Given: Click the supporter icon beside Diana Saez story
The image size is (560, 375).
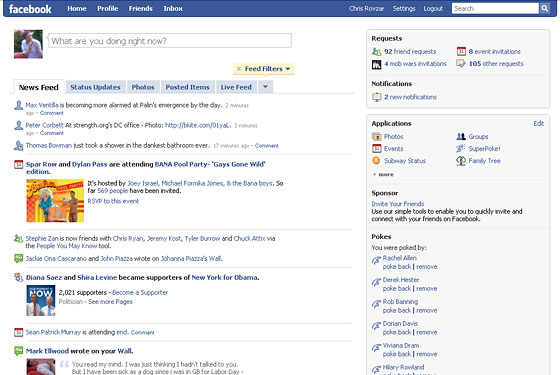Looking at the screenshot, I should pyautogui.click(x=19, y=277).
